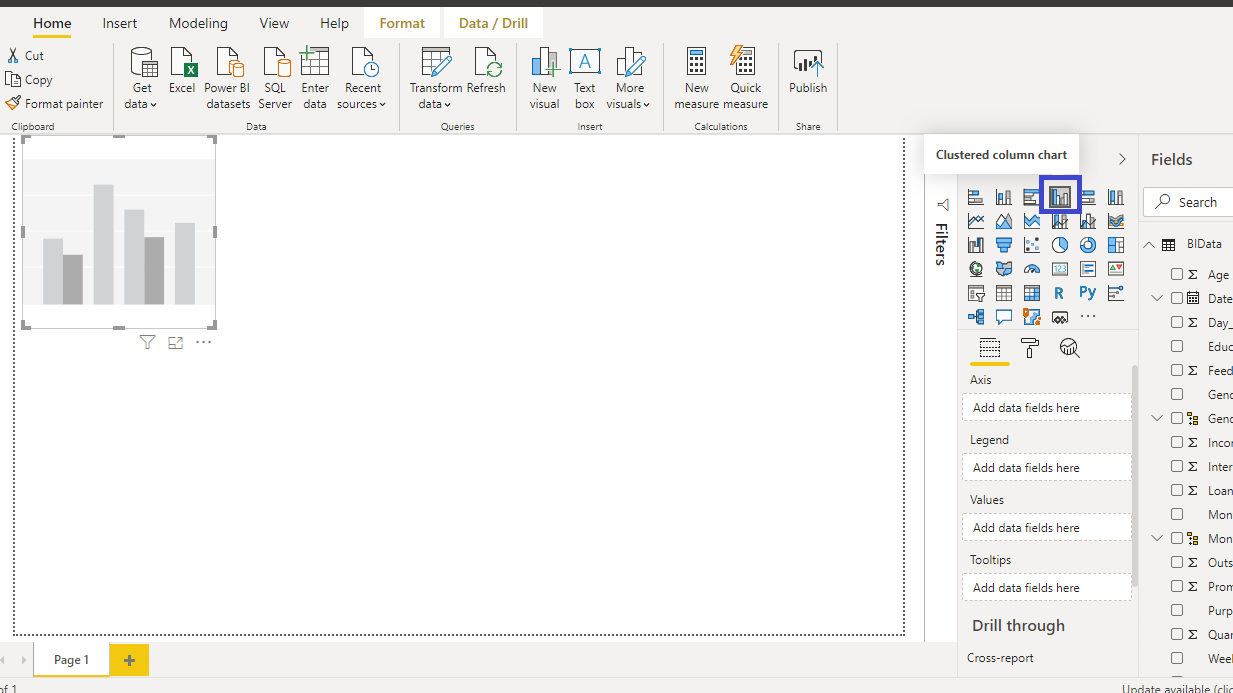Screen dimensions: 1233x693
Task: Insert a Python visual
Action: pyautogui.click(x=1088, y=293)
